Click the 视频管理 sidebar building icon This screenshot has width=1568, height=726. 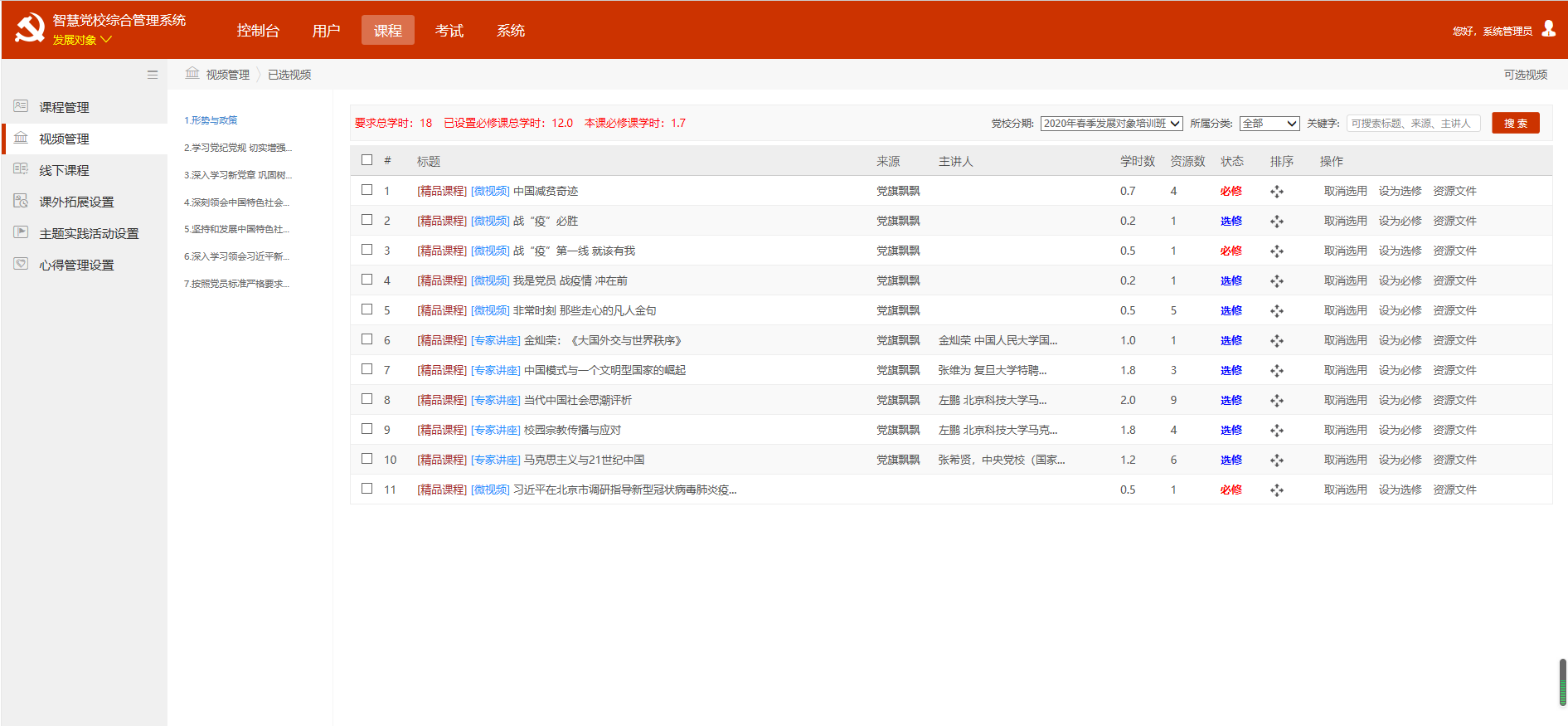[21, 138]
